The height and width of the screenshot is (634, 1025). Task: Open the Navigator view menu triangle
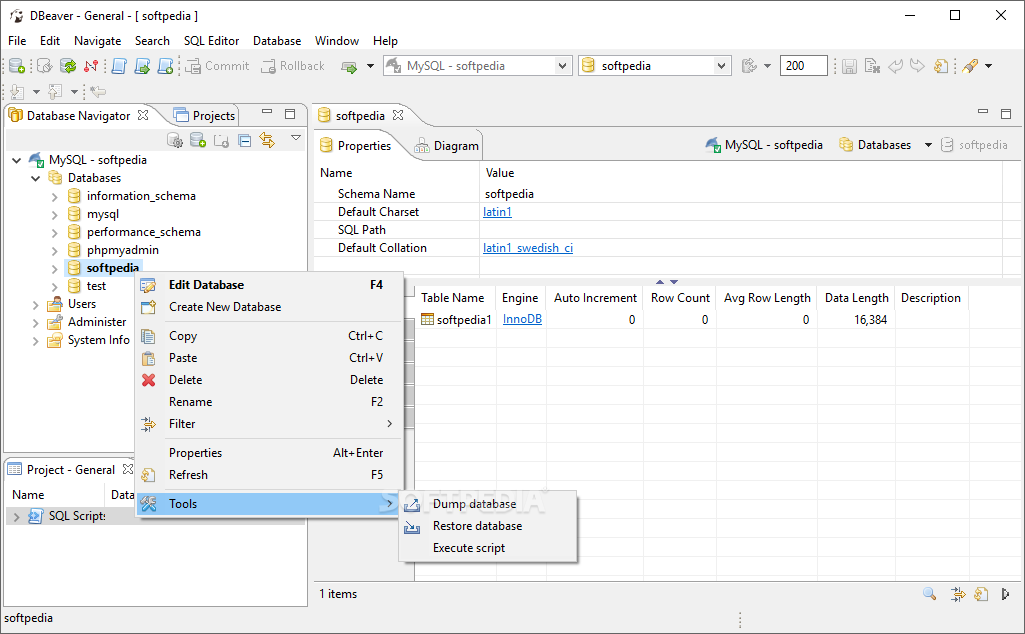point(296,138)
